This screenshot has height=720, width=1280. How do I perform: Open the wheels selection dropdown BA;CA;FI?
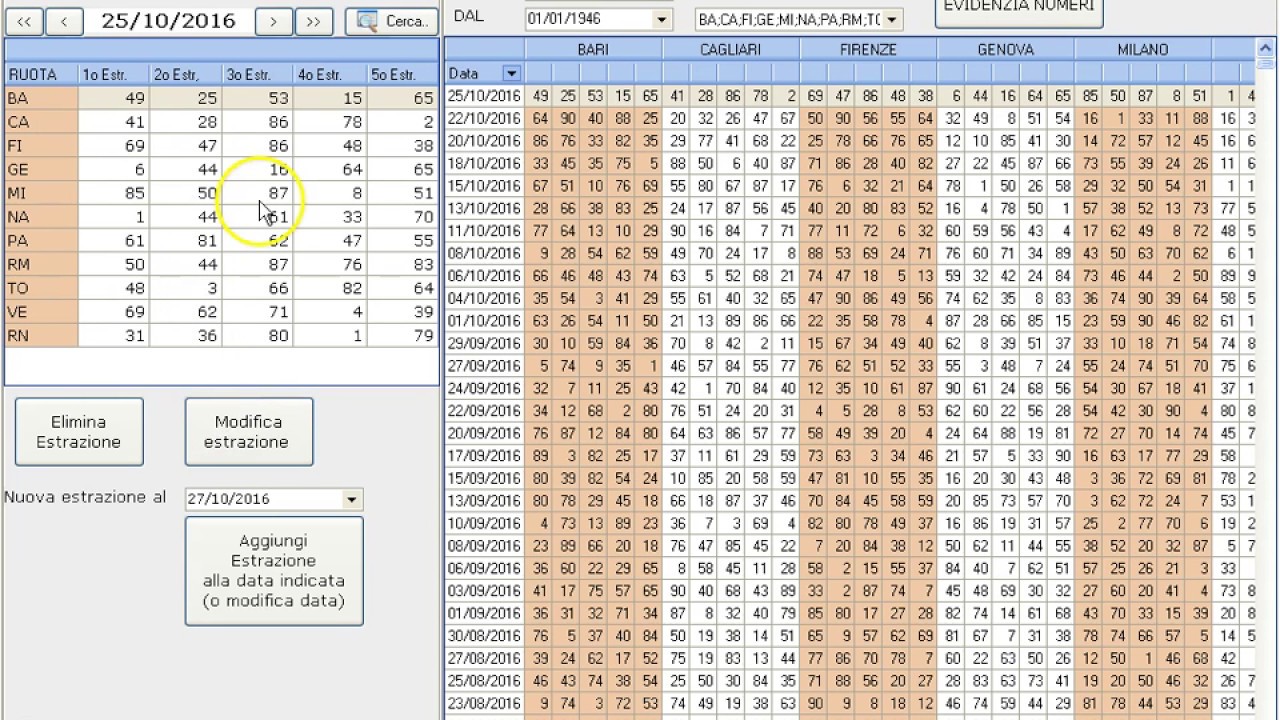pyautogui.click(x=892, y=19)
